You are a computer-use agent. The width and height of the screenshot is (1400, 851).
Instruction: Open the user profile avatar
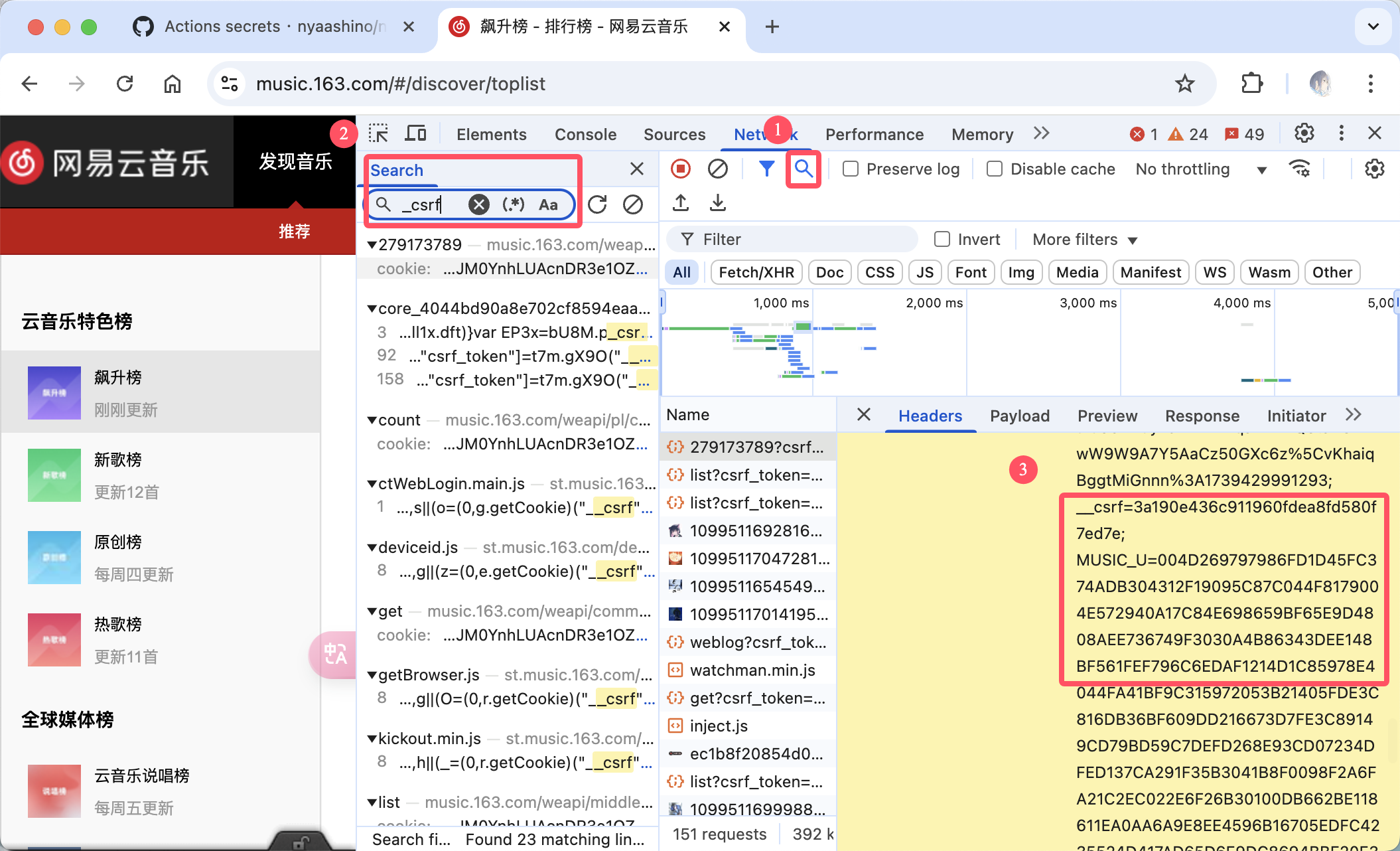(x=1320, y=84)
